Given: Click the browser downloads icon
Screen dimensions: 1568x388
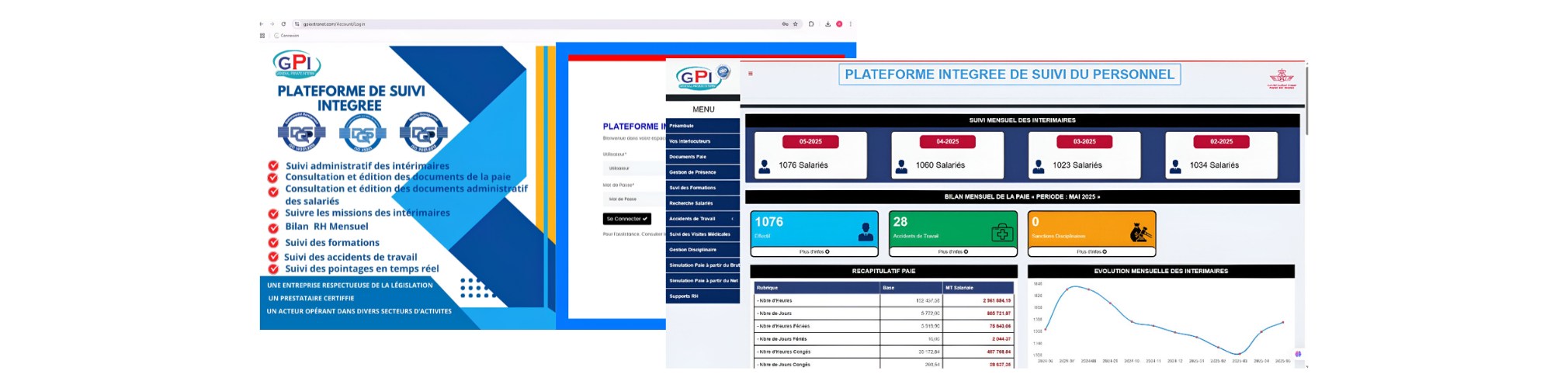Looking at the screenshot, I should 827,24.
